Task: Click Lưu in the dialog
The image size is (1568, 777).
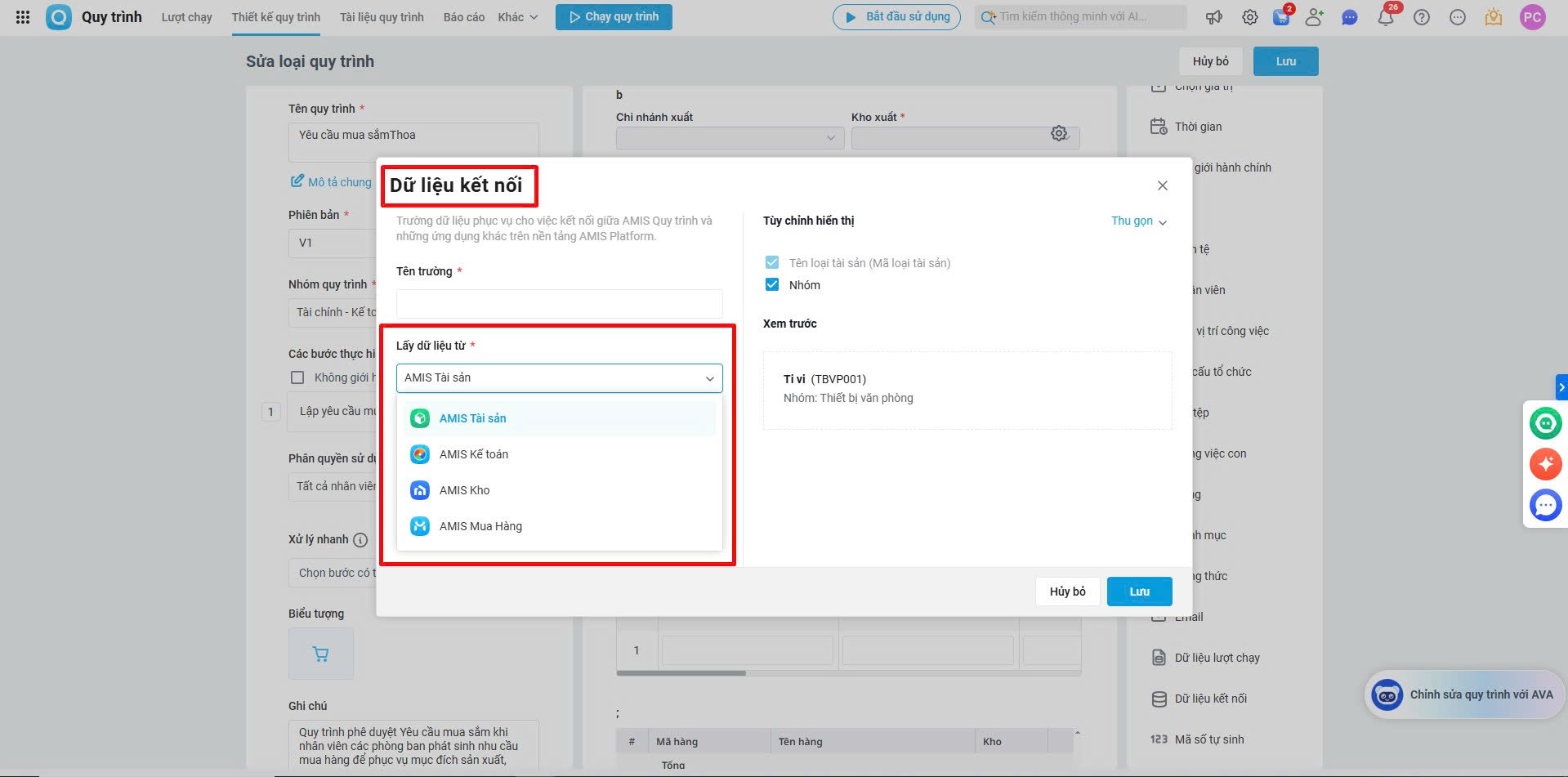Action: (1140, 592)
